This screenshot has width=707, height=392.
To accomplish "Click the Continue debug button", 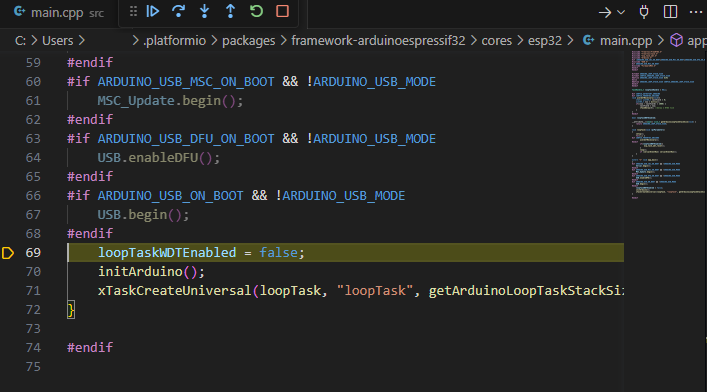I will pos(153,11).
